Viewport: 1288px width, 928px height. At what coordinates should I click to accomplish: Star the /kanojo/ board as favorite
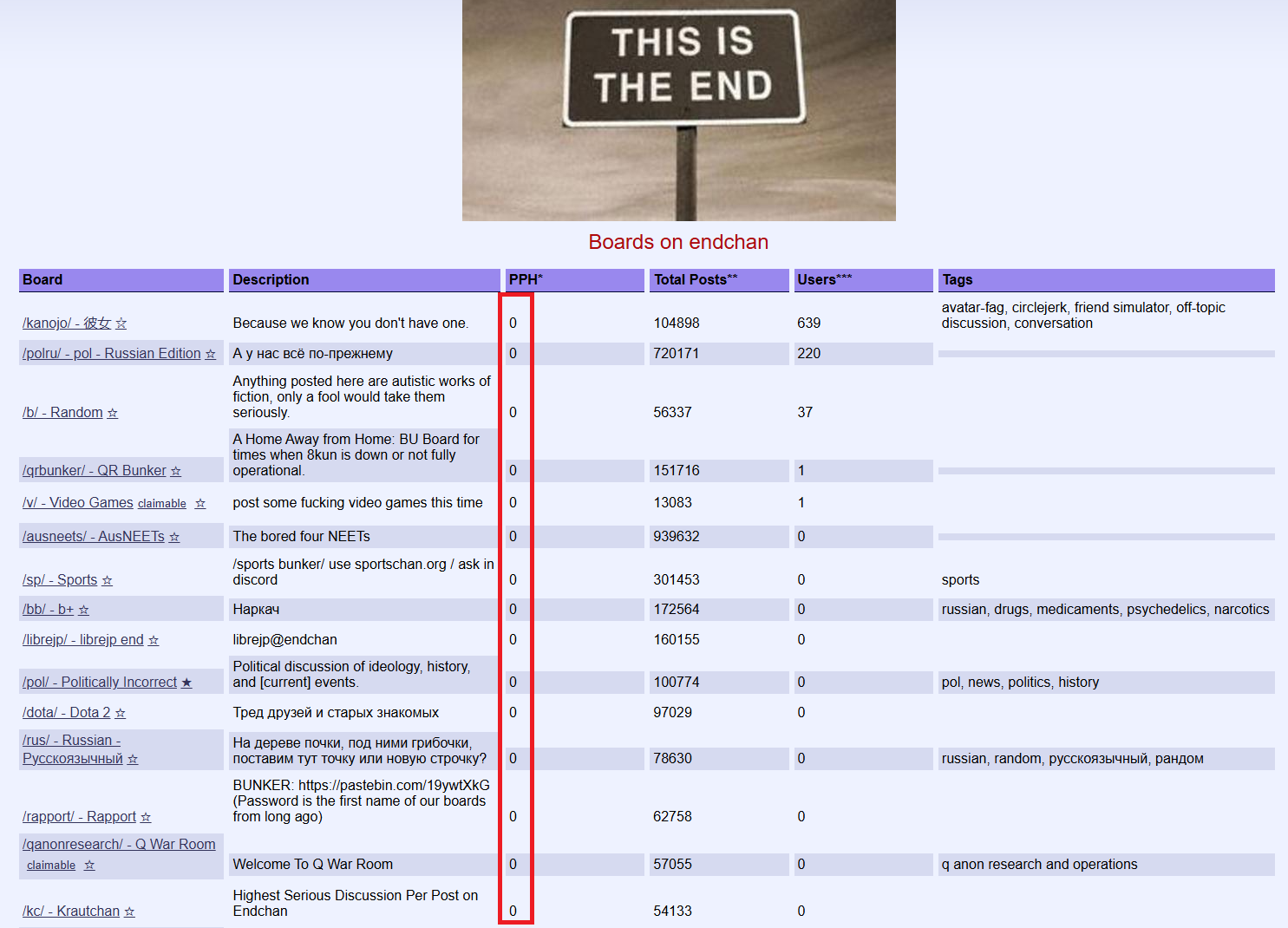(121, 323)
